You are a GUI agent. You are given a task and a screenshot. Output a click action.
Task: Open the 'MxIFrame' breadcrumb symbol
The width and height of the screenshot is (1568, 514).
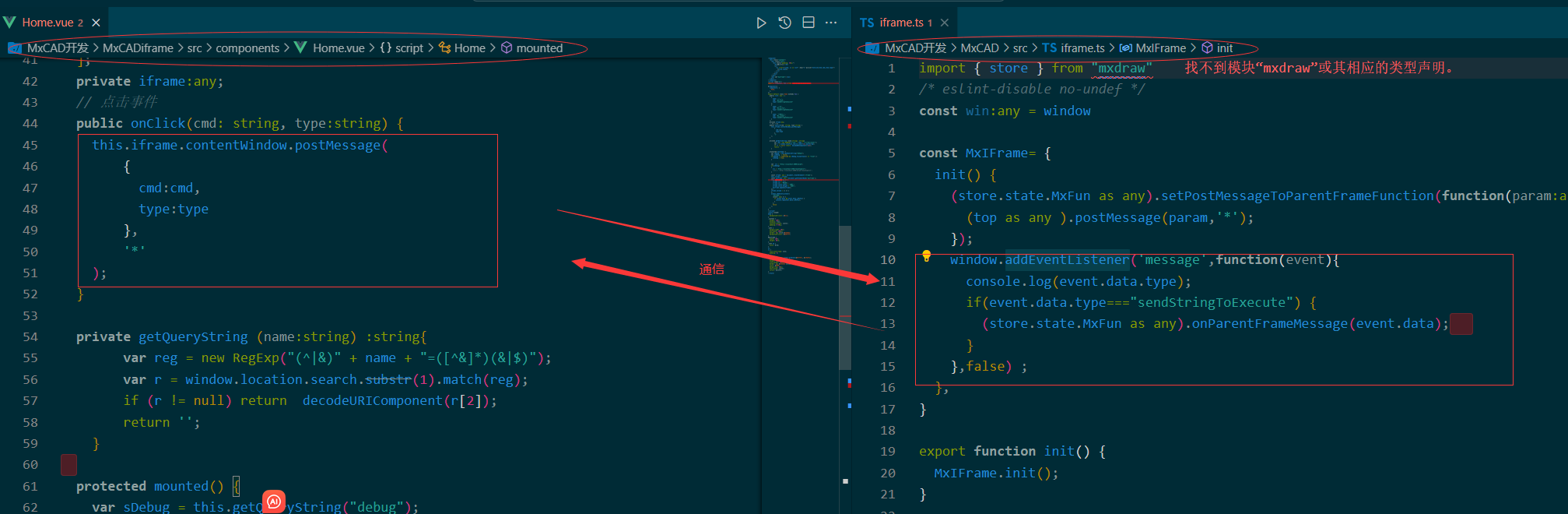point(1160,48)
